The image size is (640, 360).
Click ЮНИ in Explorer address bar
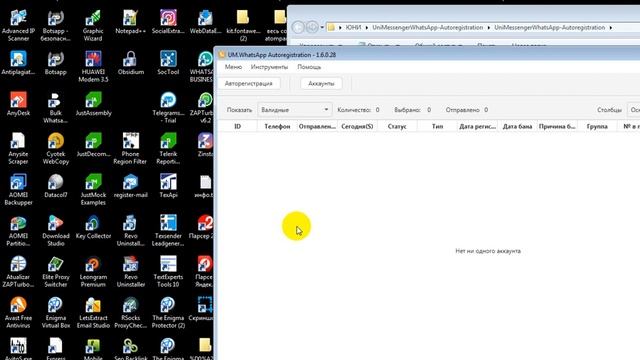[353, 28]
